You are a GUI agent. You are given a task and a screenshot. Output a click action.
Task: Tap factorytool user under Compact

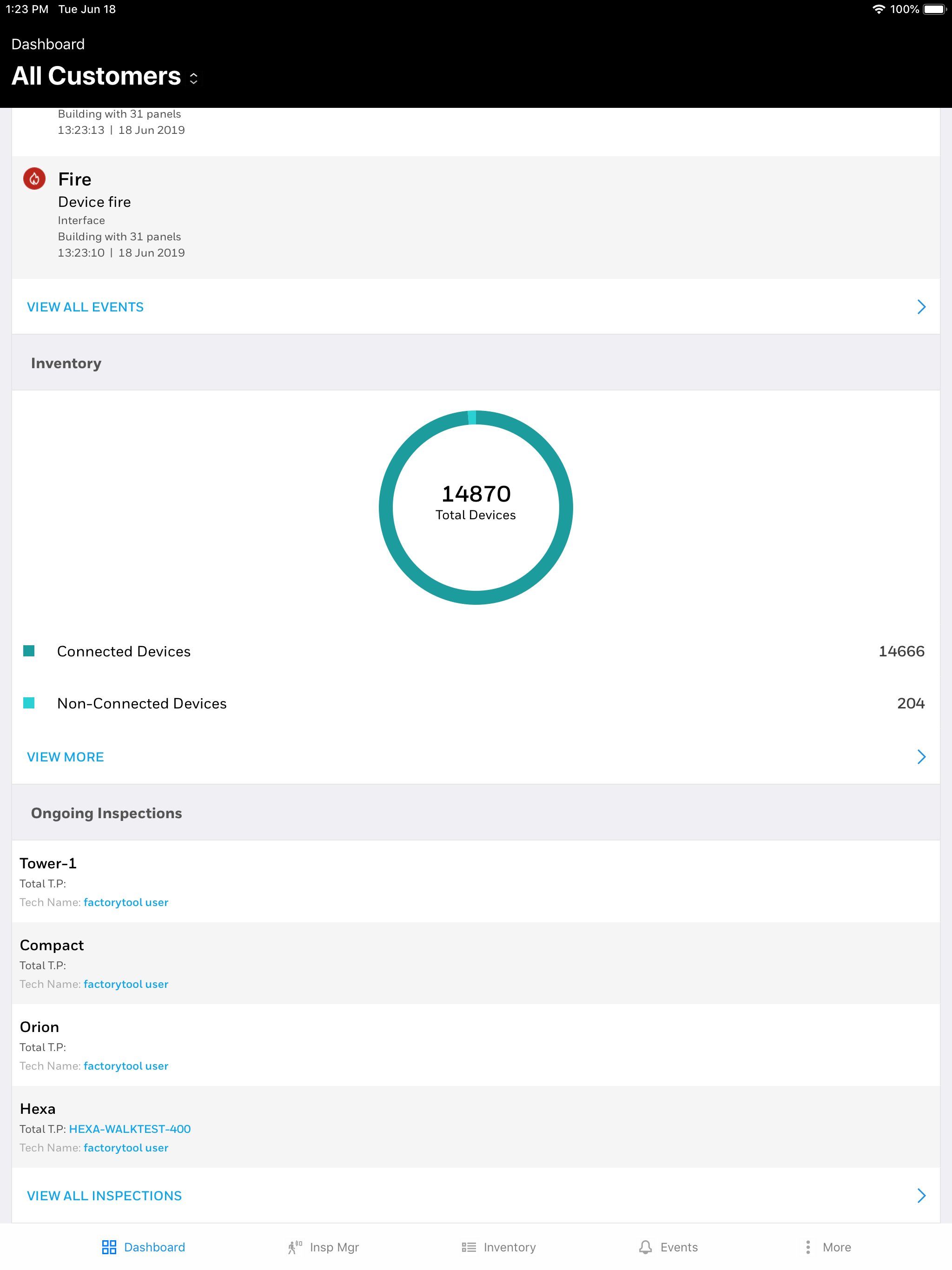click(x=126, y=984)
